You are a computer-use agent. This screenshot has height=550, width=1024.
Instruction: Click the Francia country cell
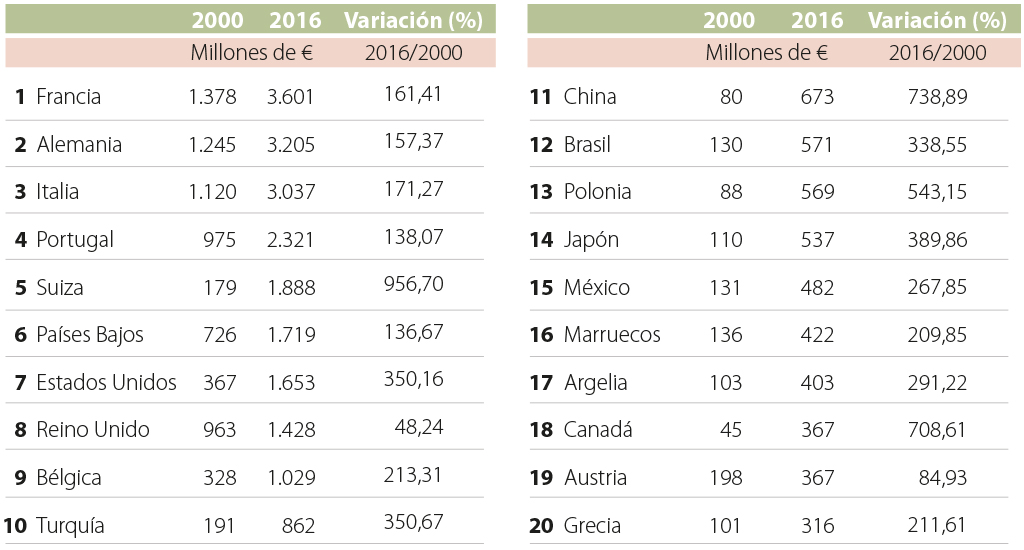click(x=68, y=97)
